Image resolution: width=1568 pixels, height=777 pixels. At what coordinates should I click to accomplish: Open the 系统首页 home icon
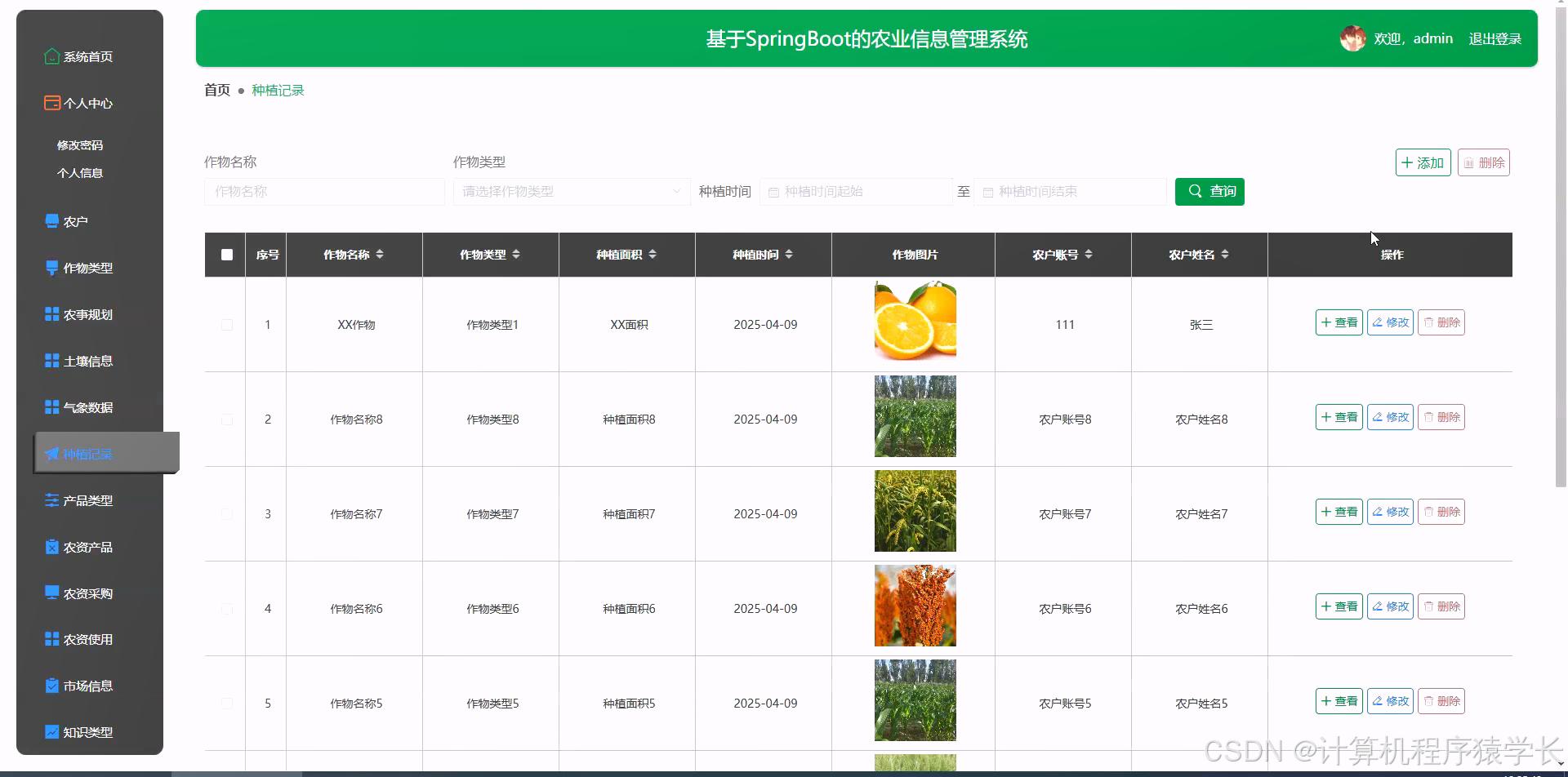point(51,56)
